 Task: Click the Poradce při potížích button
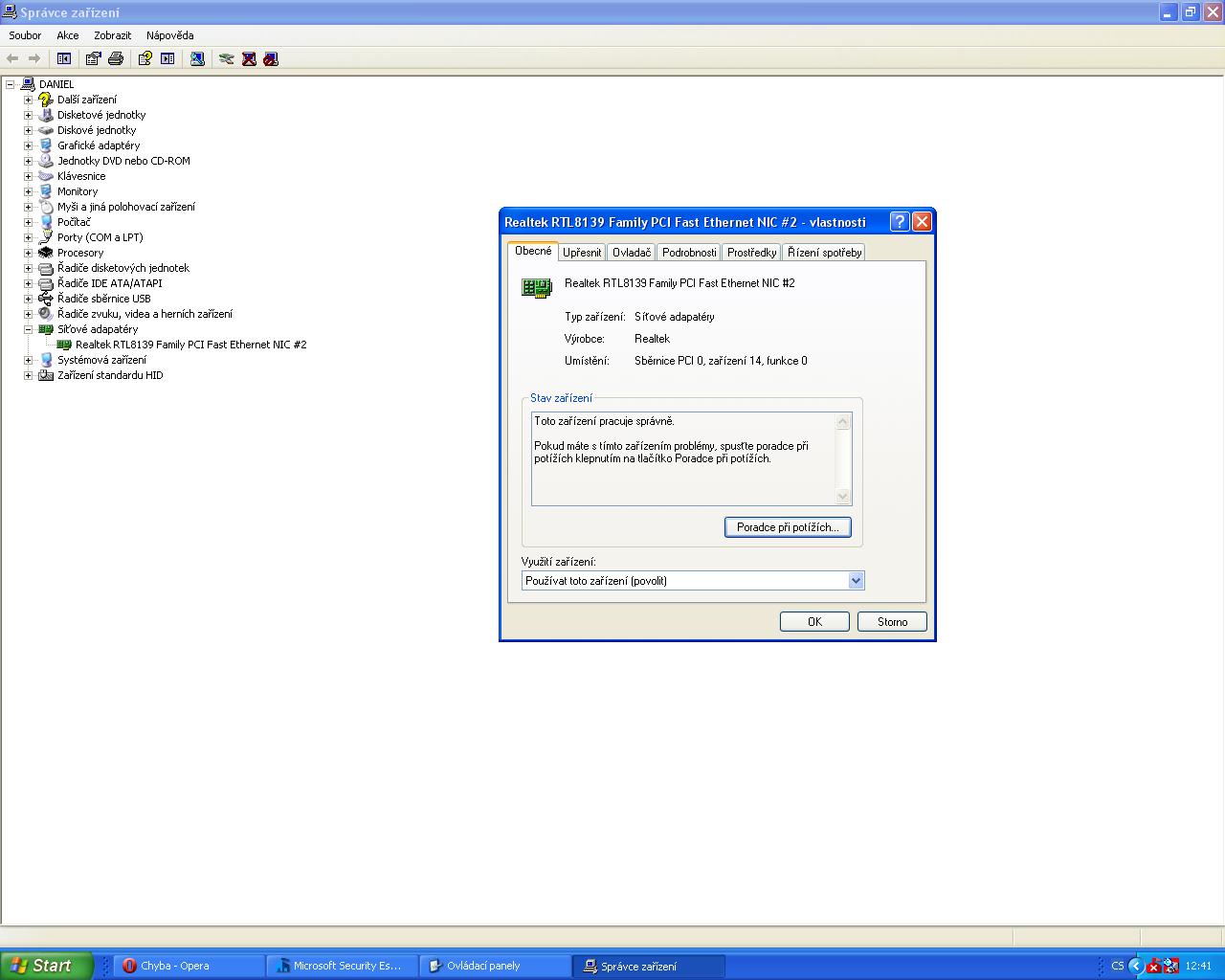[788, 527]
